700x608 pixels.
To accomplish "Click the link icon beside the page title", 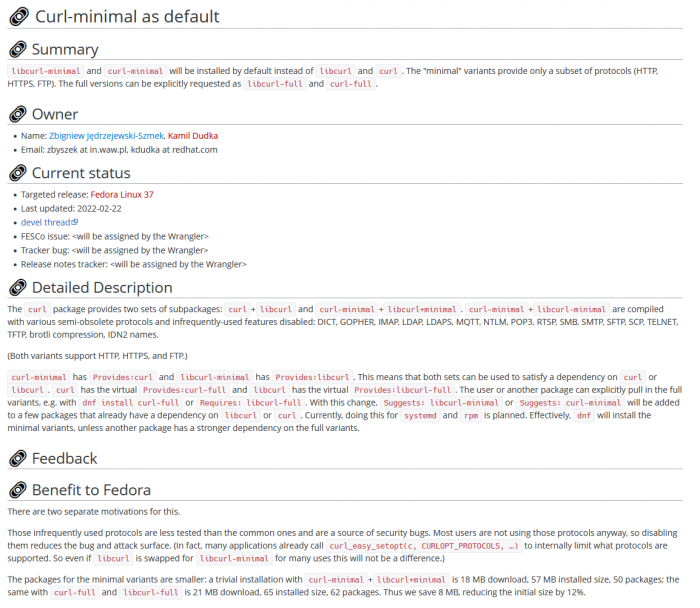I will (x=19, y=16).
